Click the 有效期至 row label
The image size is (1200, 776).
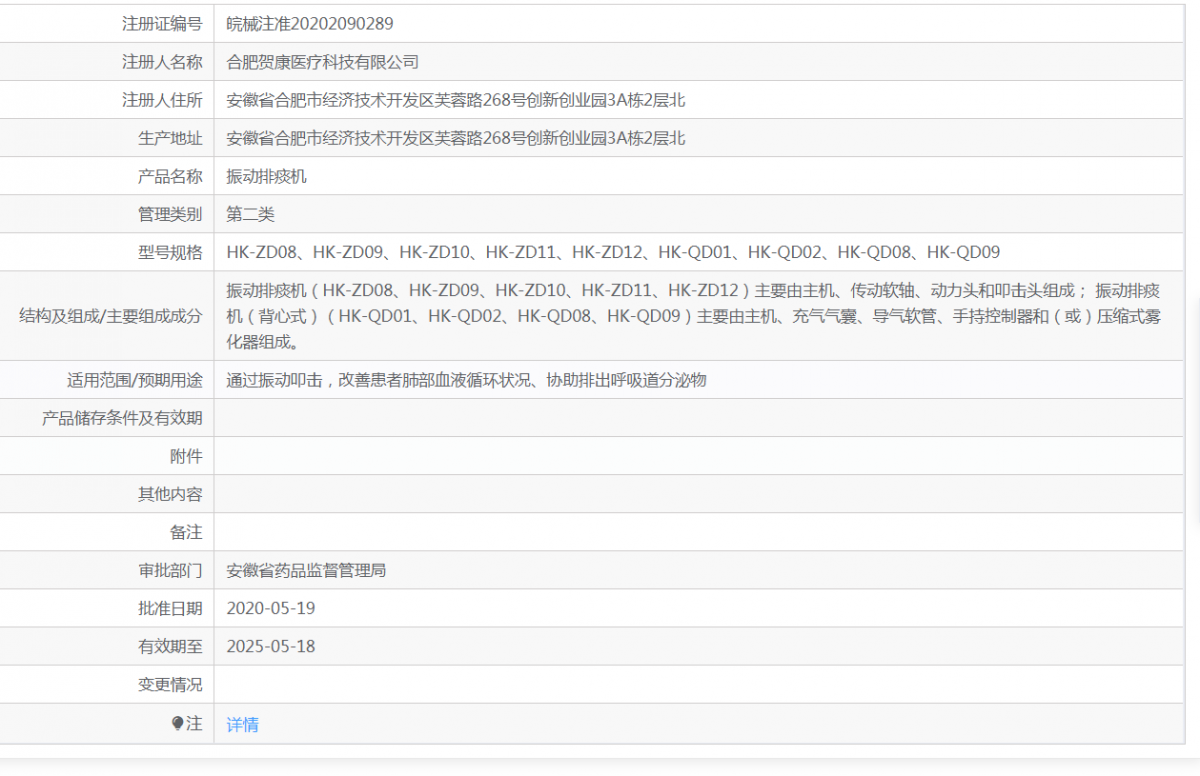(170, 646)
